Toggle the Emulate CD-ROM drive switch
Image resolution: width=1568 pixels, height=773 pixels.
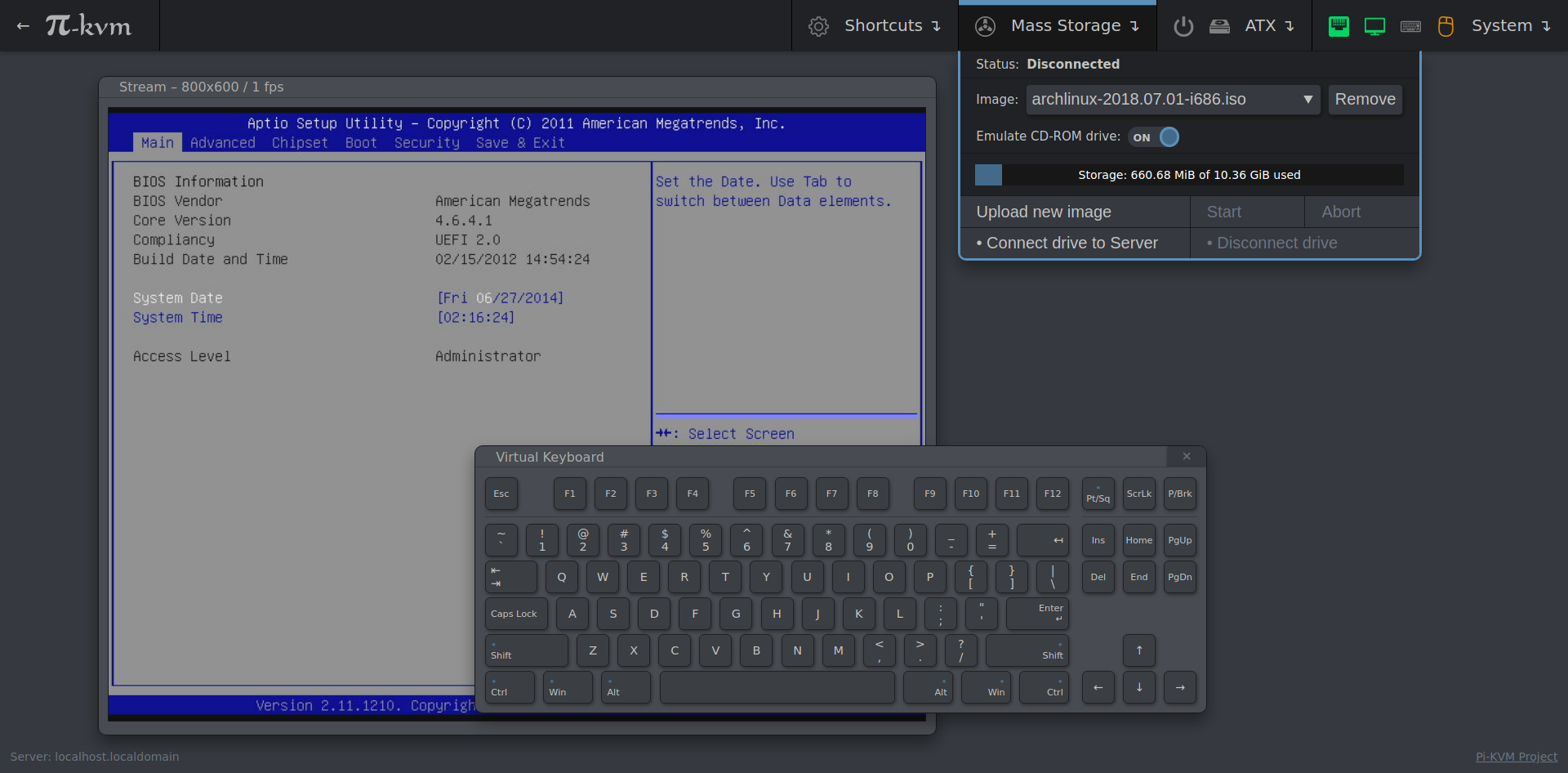(x=1154, y=137)
